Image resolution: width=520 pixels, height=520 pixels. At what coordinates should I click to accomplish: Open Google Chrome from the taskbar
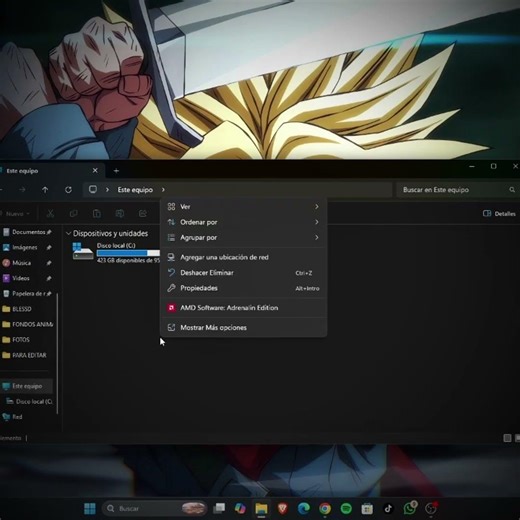[x=325, y=508]
